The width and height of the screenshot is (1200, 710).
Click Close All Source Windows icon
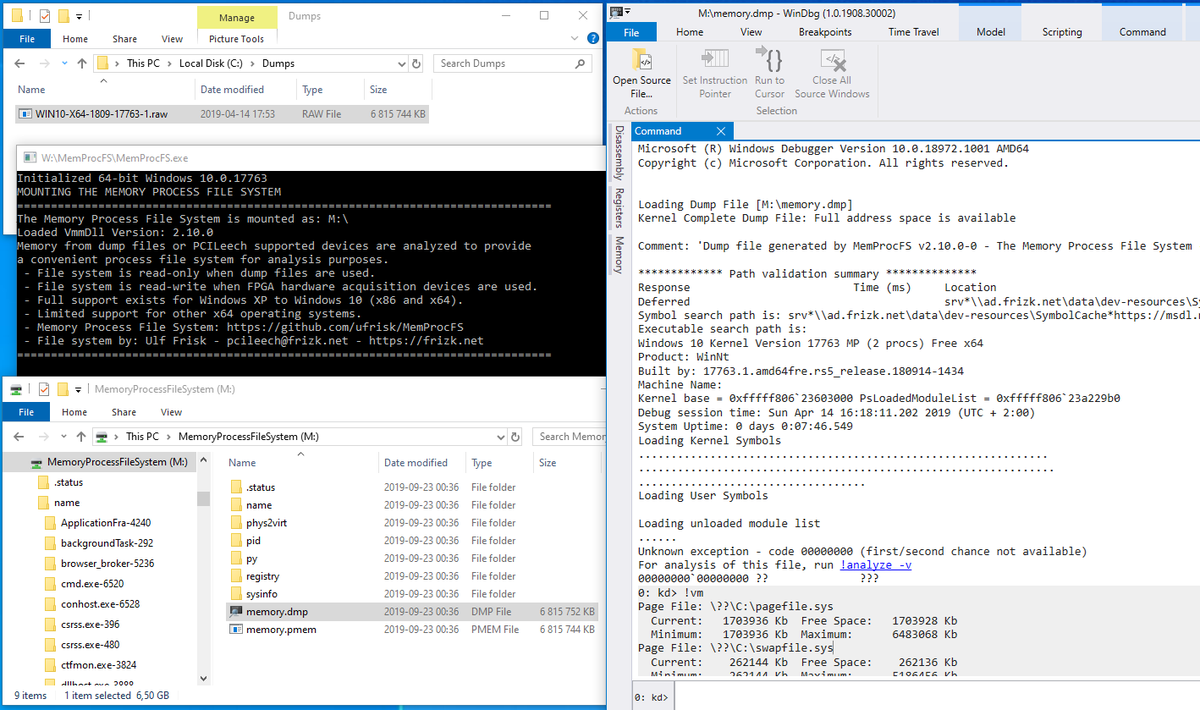pyautogui.click(x=831, y=59)
